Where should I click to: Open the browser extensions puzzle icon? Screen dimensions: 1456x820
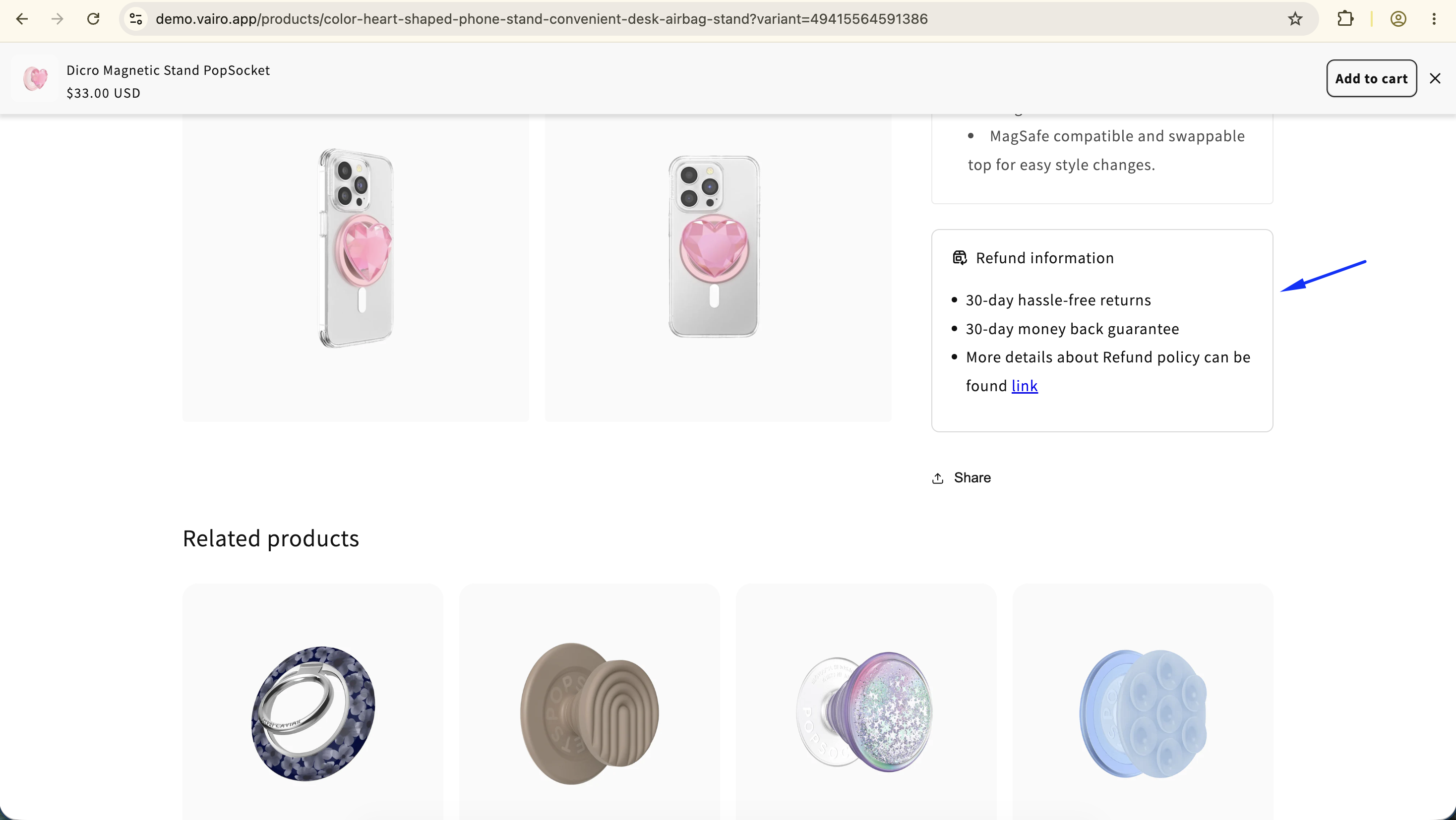coord(1345,19)
